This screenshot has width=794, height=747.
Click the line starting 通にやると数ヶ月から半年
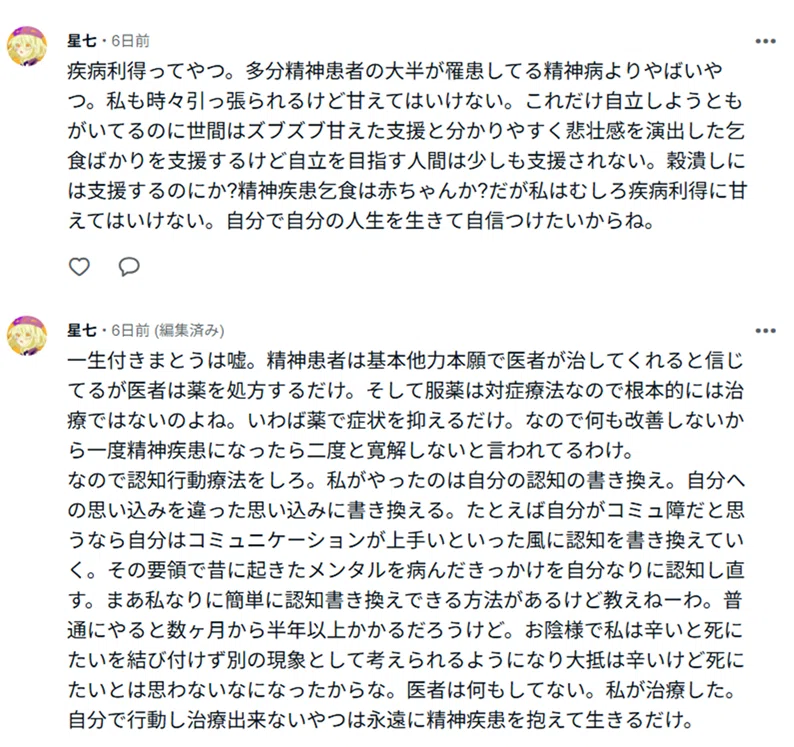pyautogui.click(x=406, y=630)
